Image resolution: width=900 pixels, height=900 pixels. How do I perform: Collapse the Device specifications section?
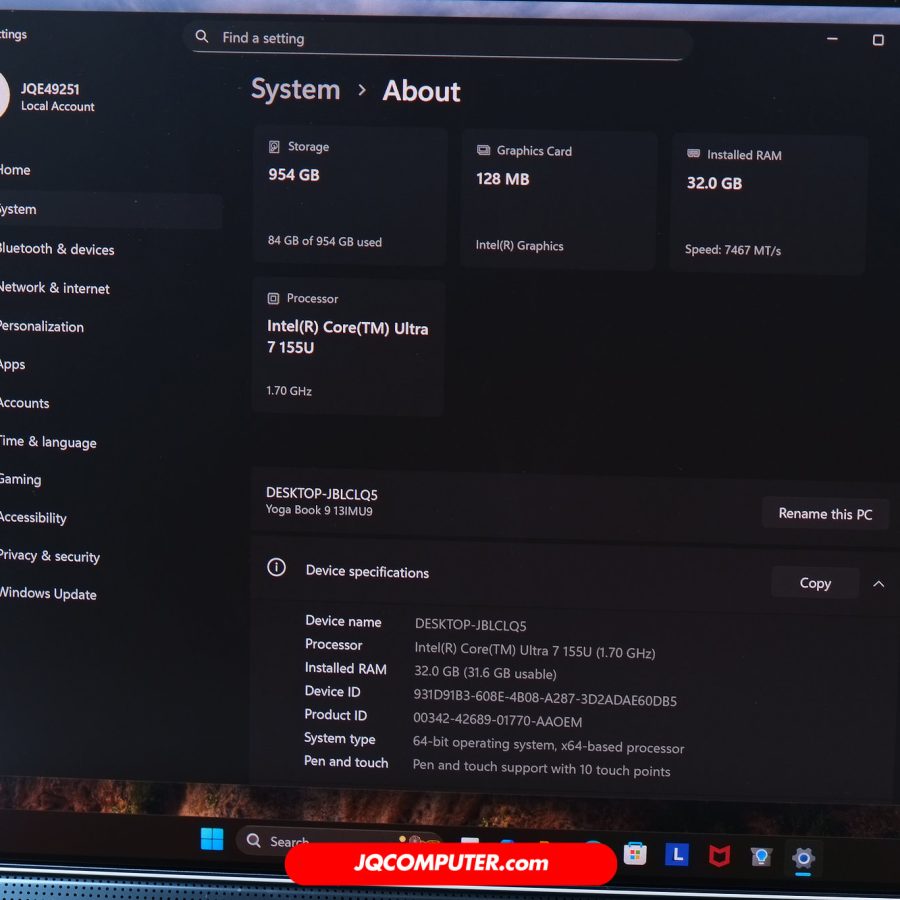point(878,584)
